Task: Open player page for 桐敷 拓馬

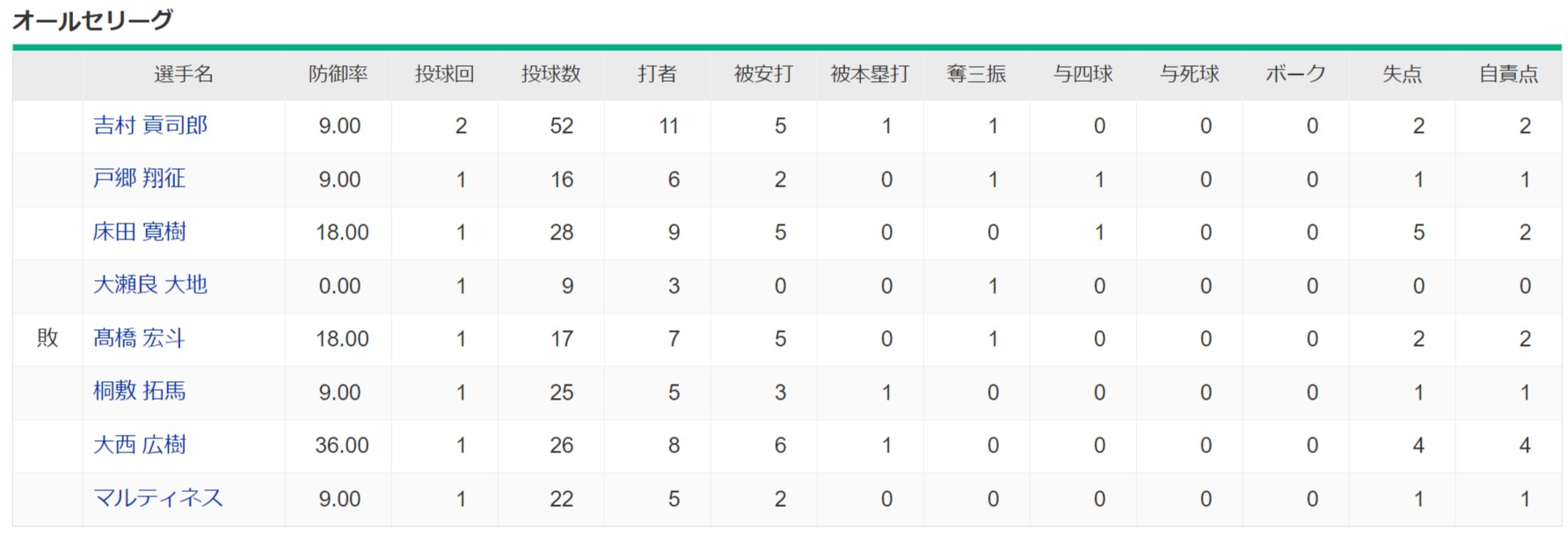Action: click(x=139, y=392)
